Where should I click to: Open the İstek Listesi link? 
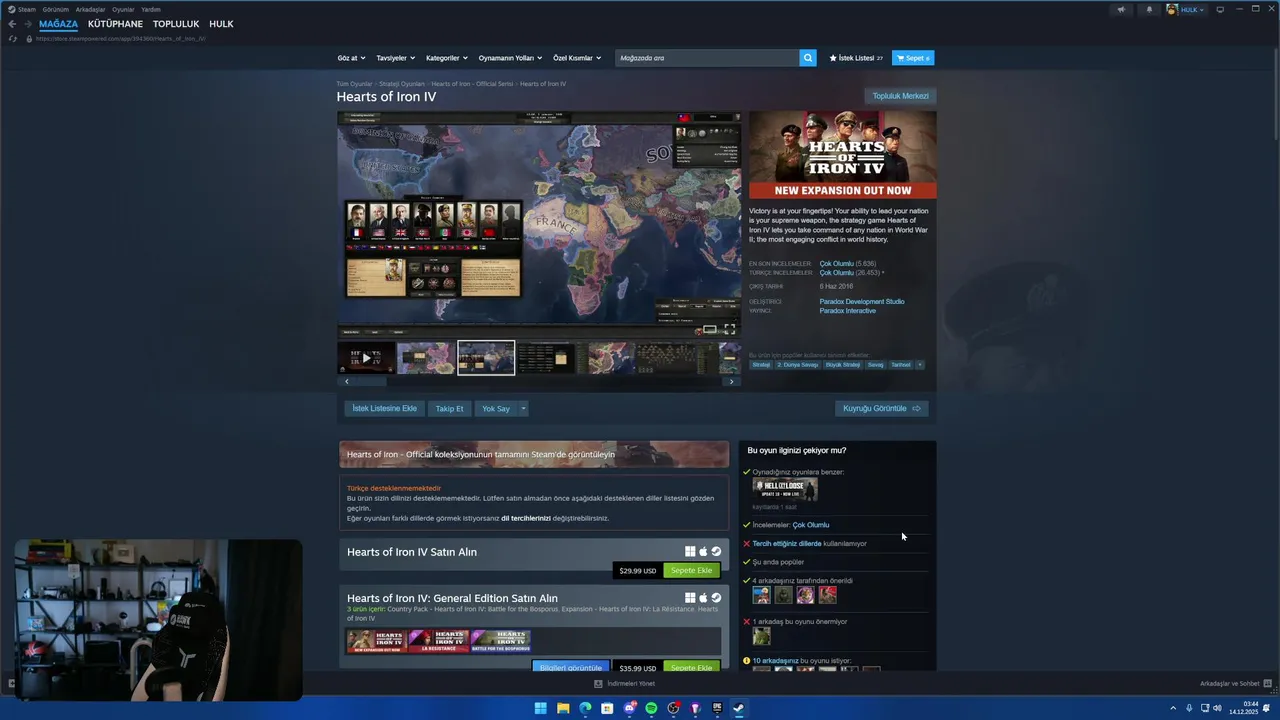point(856,58)
